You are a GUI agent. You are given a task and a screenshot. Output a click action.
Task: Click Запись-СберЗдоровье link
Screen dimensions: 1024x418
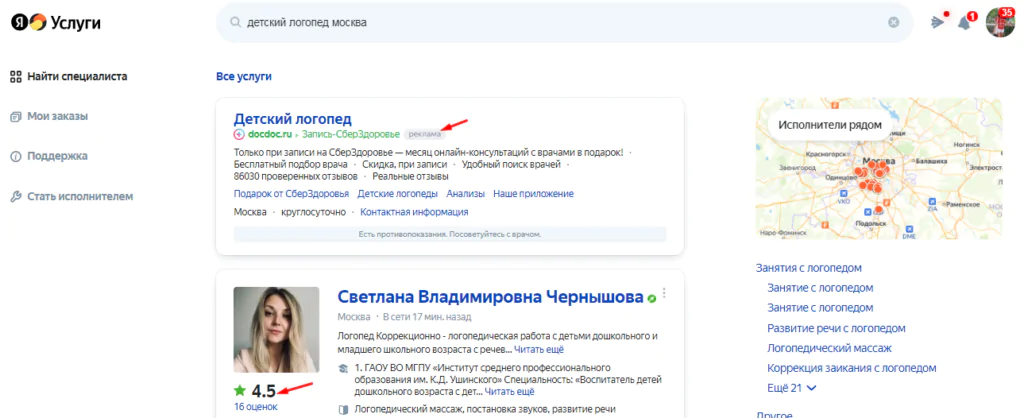(351, 135)
